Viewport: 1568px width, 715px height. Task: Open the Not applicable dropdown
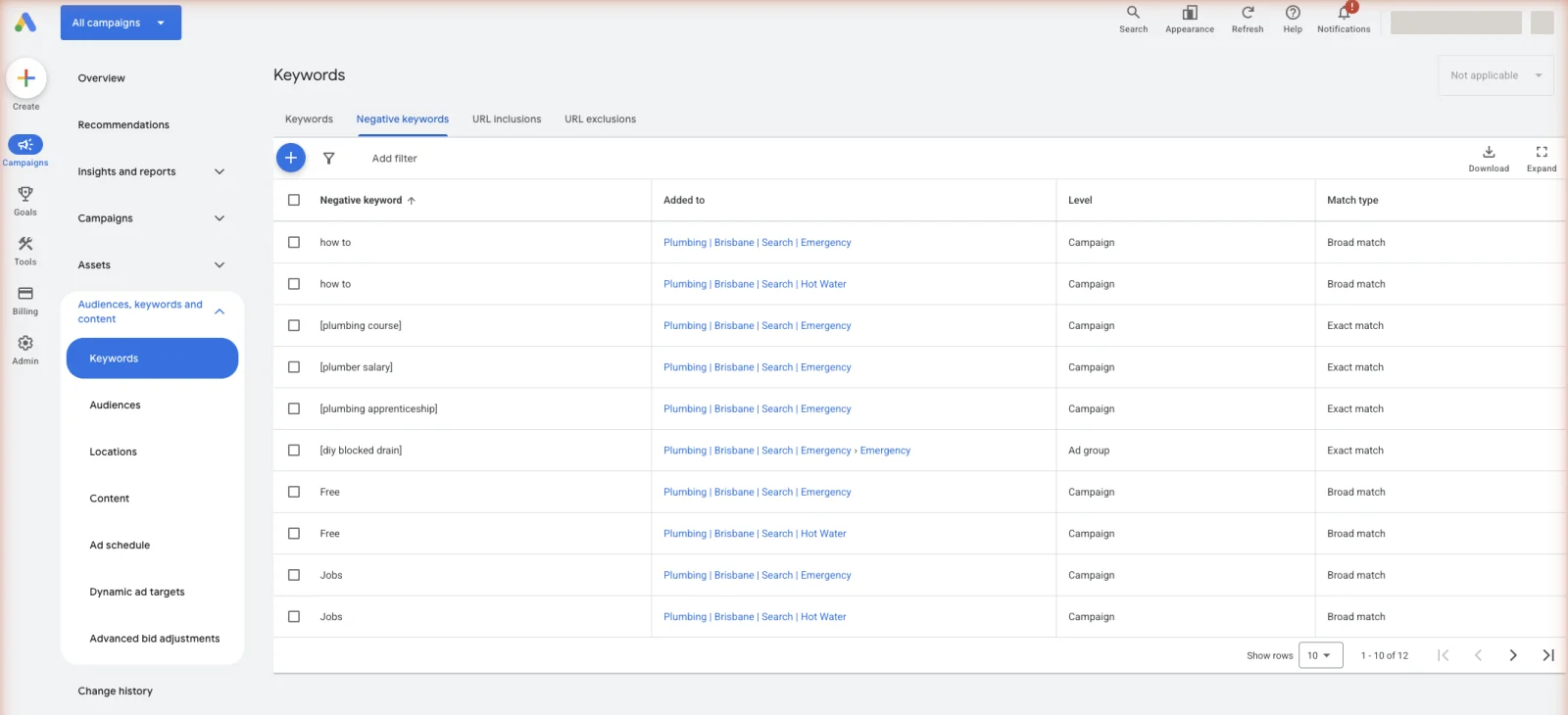pos(1495,75)
